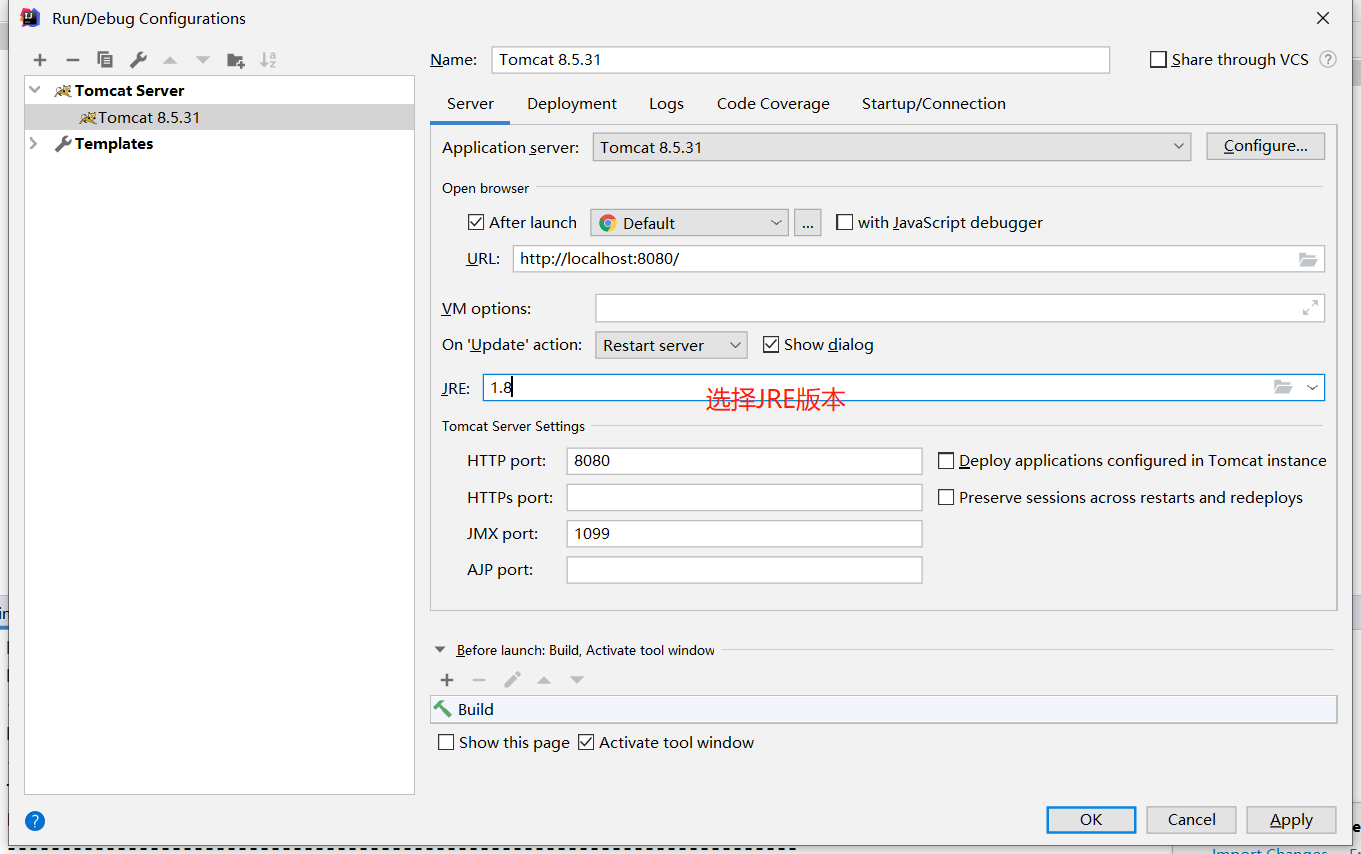Click the Apply button
Image resolution: width=1361 pixels, height=854 pixels.
(x=1291, y=820)
